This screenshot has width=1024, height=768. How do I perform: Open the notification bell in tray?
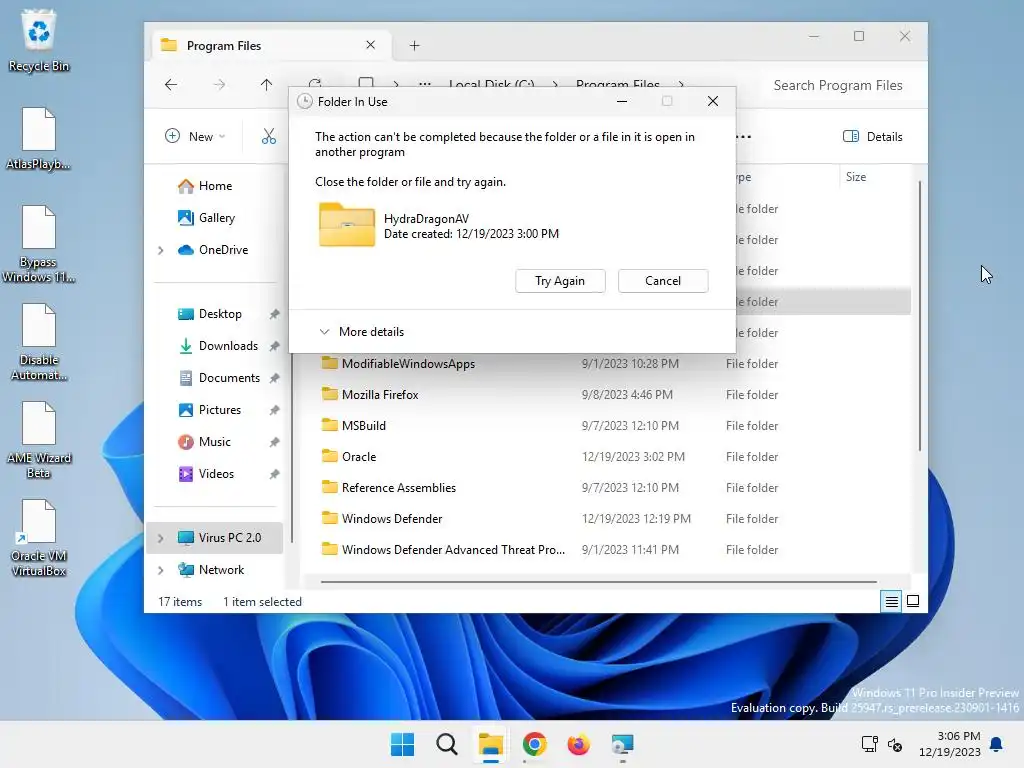996,744
